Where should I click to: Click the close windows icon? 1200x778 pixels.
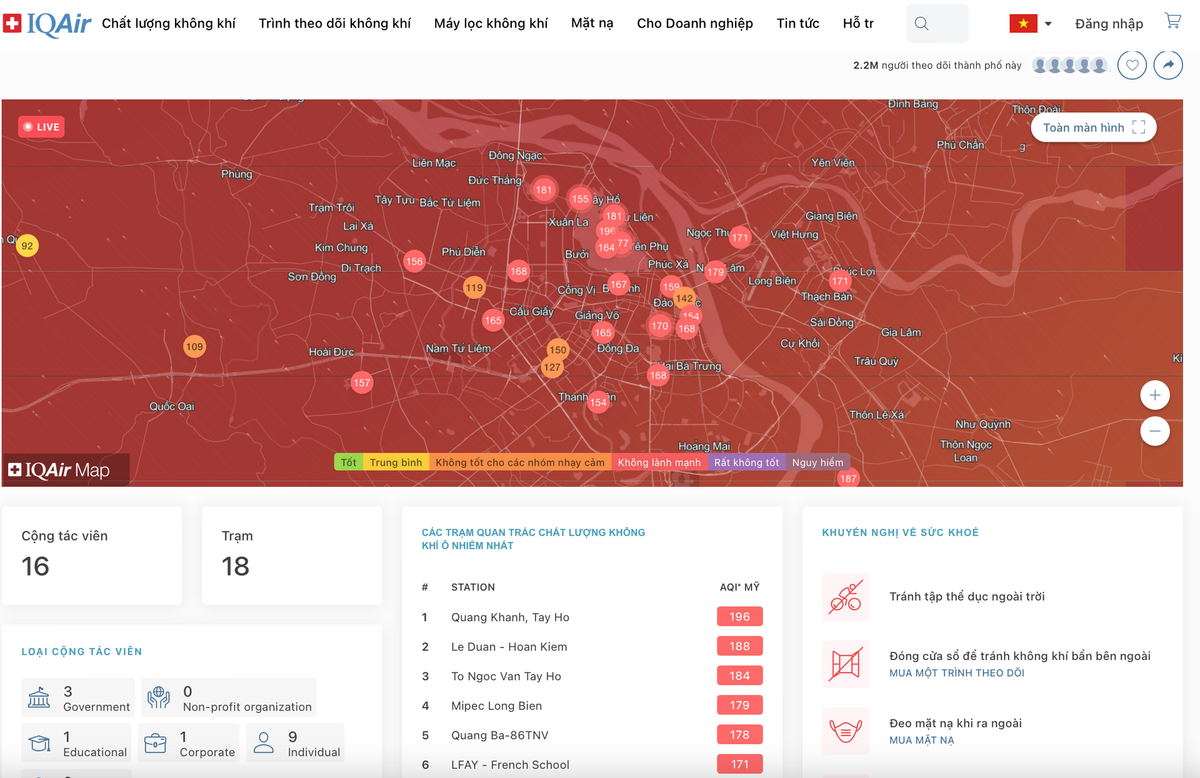point(846,664)
